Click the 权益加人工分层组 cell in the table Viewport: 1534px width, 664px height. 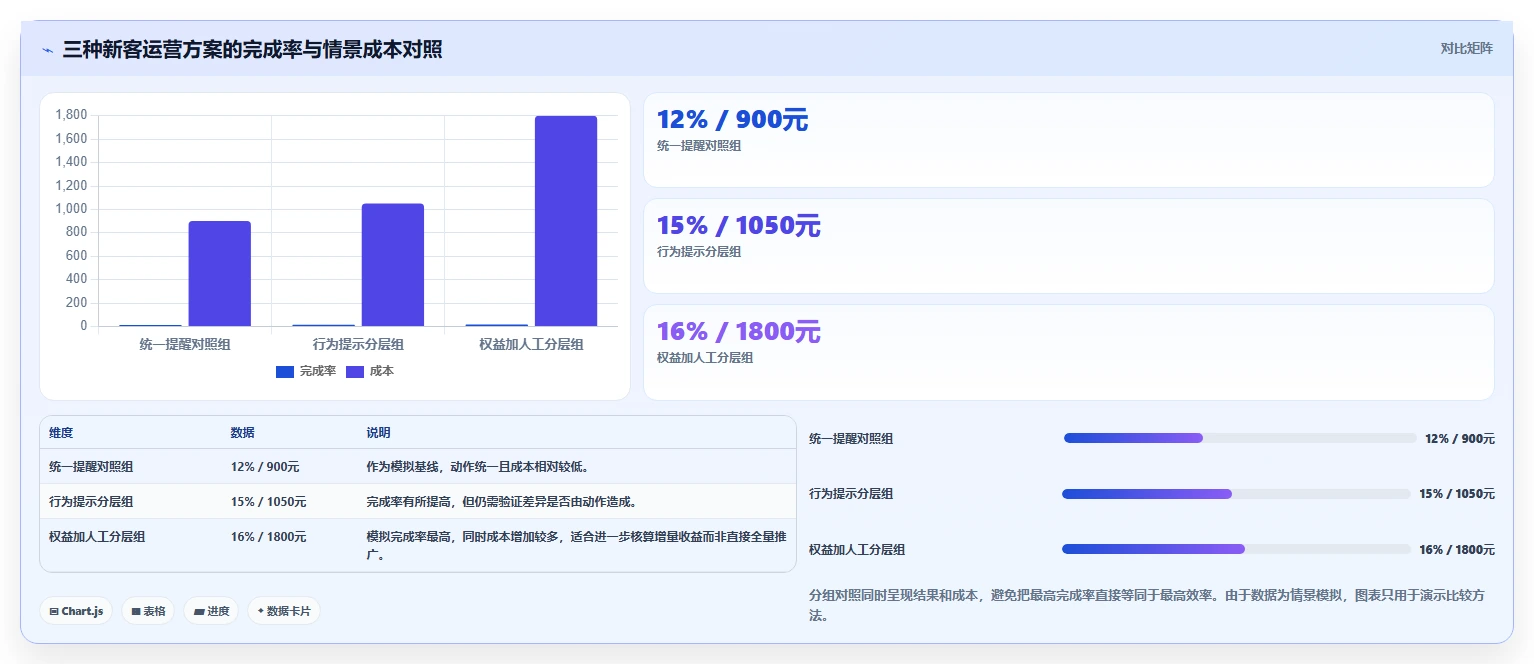click(x=97, y=537)
